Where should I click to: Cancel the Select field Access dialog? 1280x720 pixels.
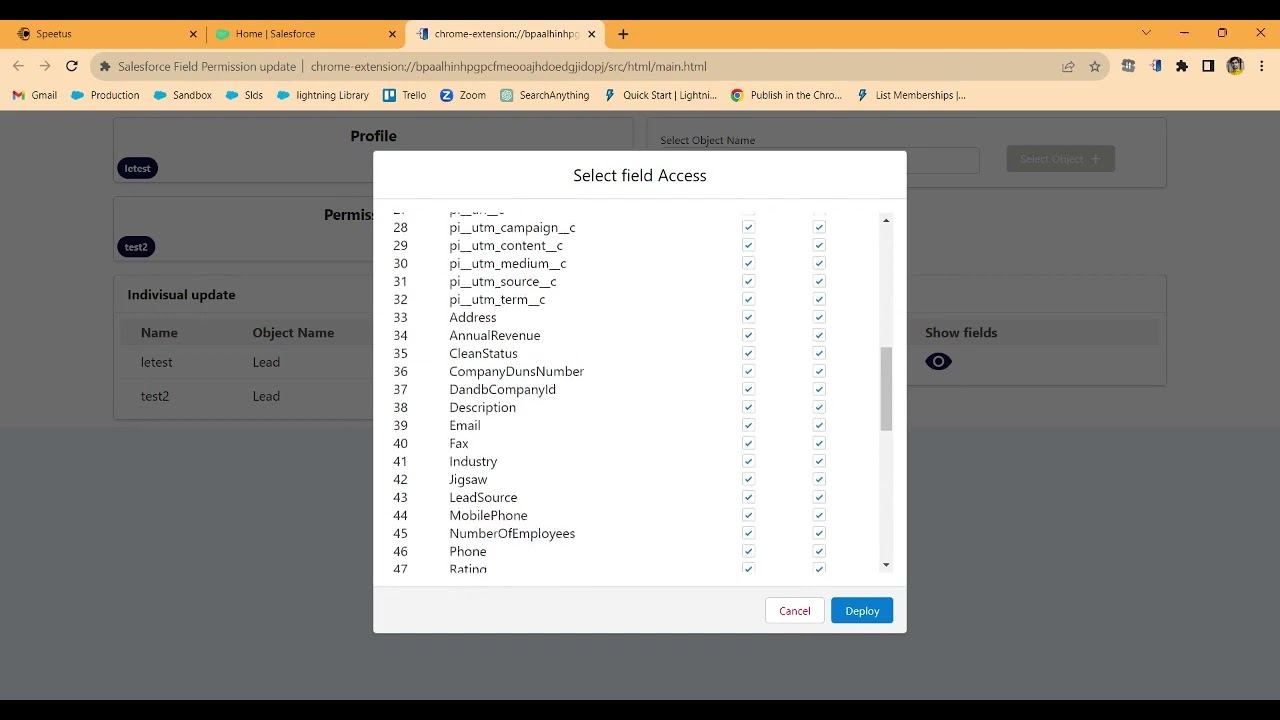795,611
